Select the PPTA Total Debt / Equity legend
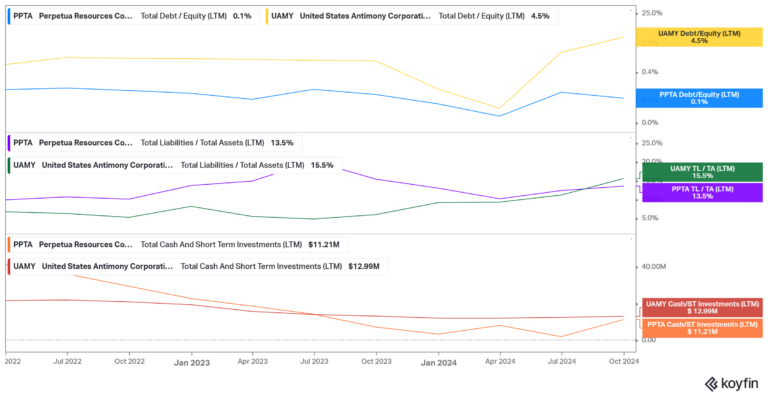This screenshot has height=397, width=768. (133, 16)
